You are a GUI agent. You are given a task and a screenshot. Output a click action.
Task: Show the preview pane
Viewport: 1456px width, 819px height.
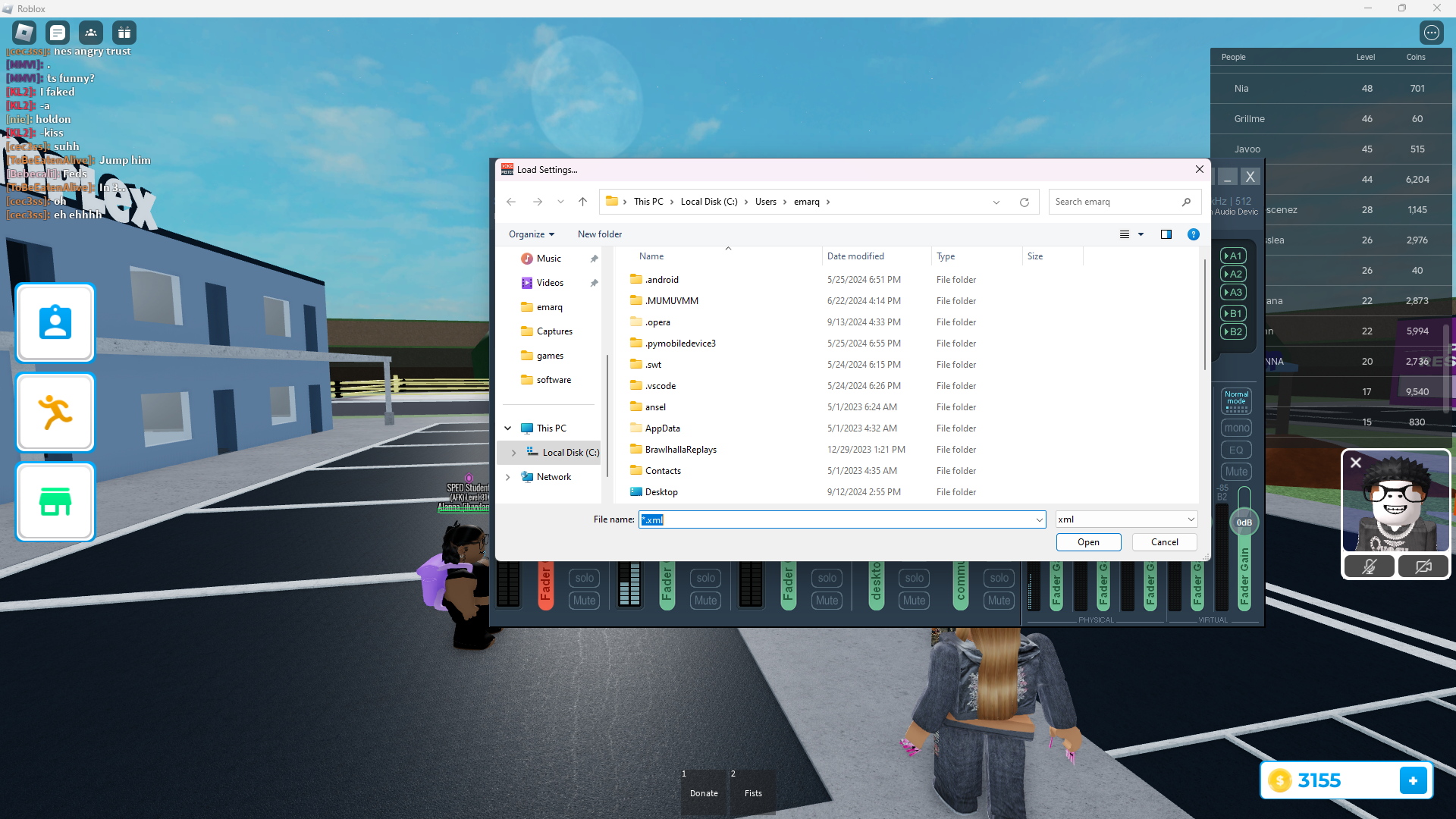[1166, 234]
